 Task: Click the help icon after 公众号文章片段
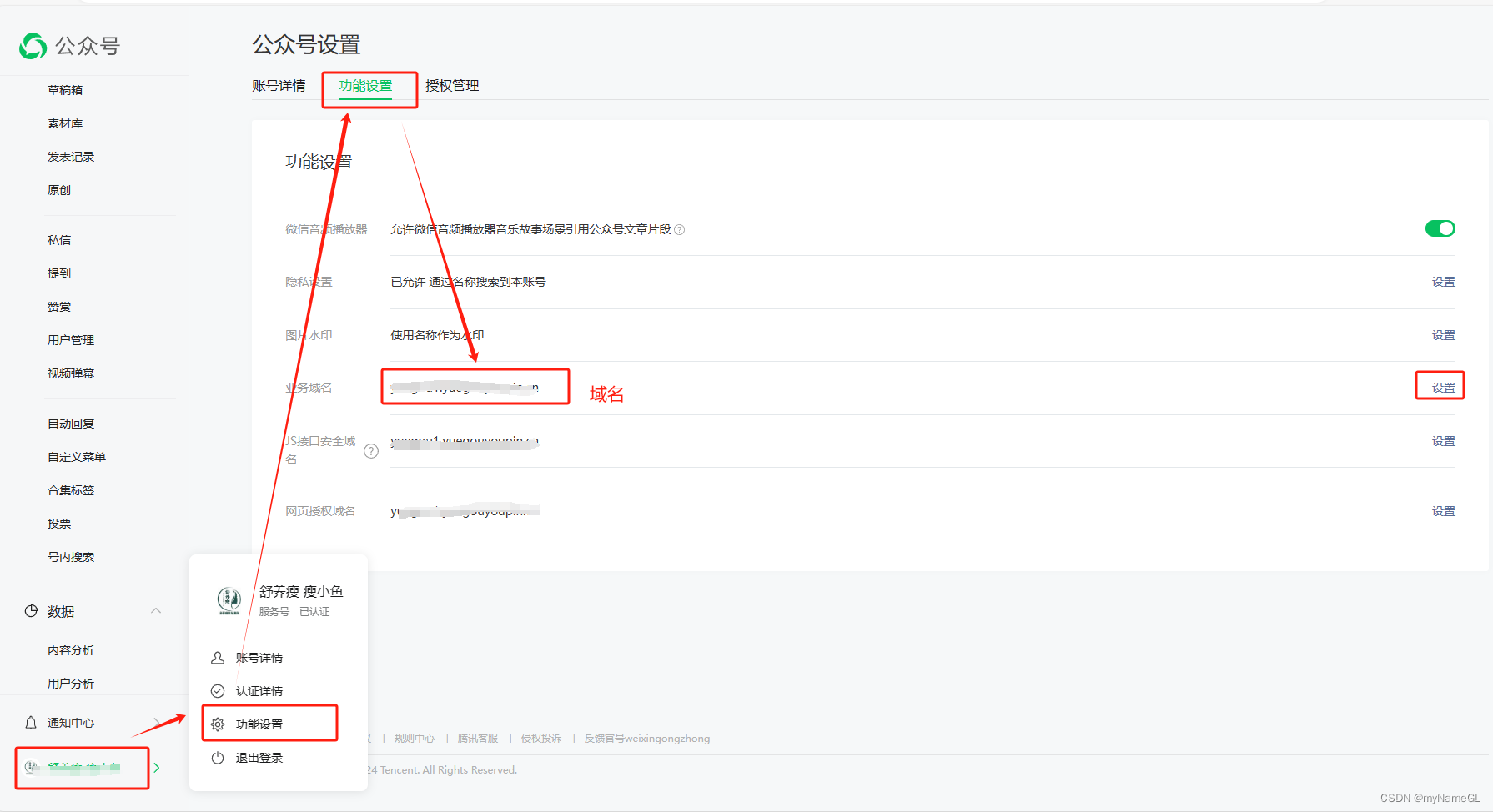pyautogui.click(x=680, y=229)
